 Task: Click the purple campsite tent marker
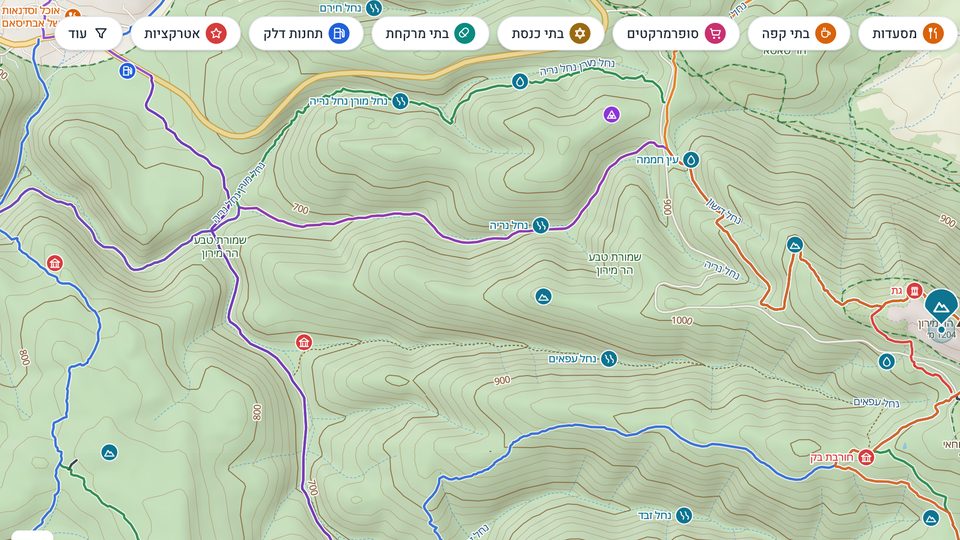(611, 114)
